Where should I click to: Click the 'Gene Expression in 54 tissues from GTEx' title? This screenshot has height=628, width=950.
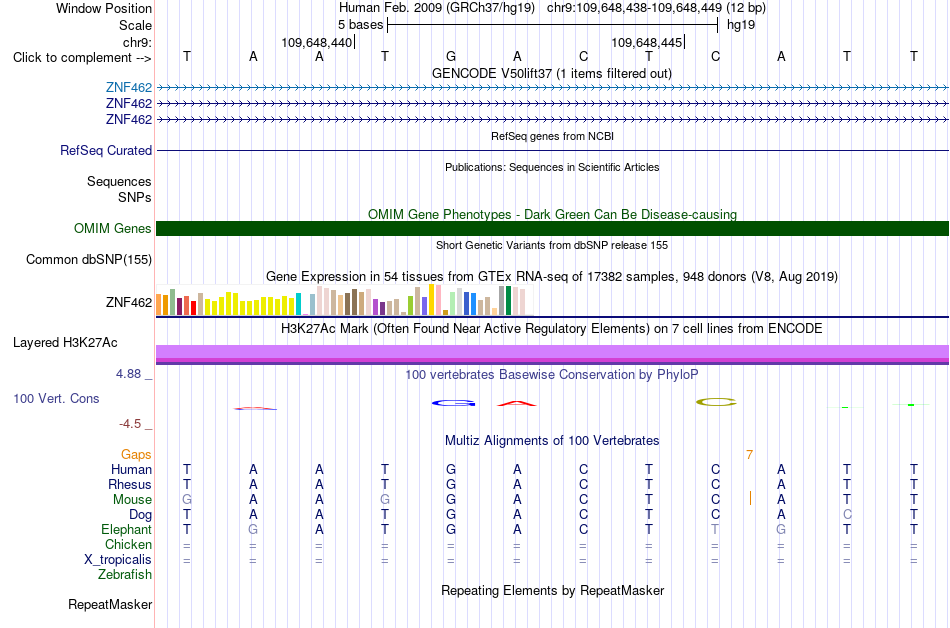pyautogui.click(x=552, y=277)
